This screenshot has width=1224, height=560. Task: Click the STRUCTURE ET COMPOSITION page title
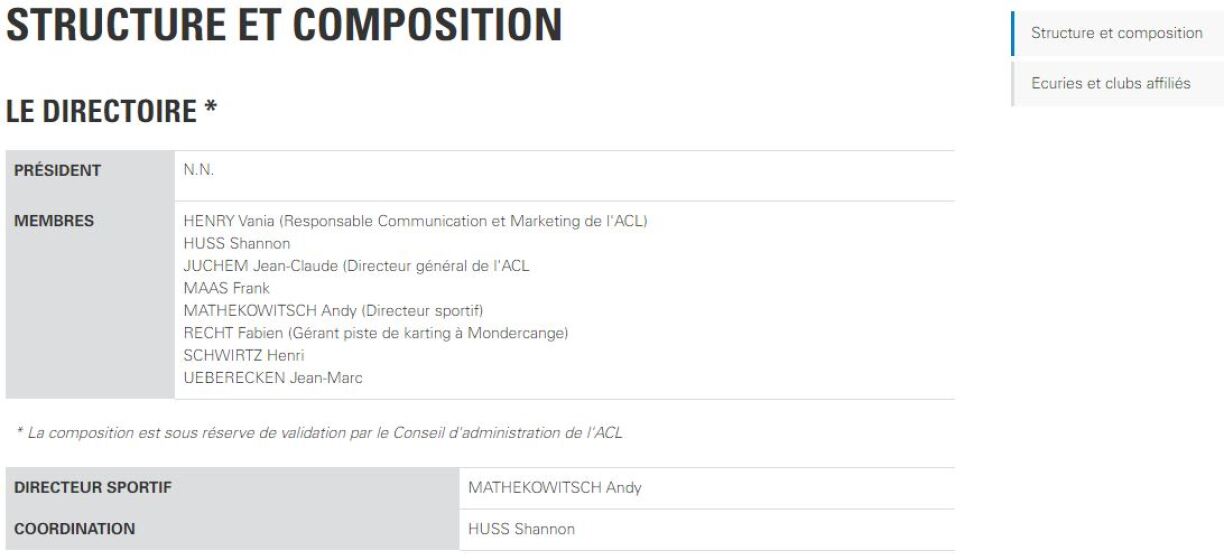tap(284, 27)
